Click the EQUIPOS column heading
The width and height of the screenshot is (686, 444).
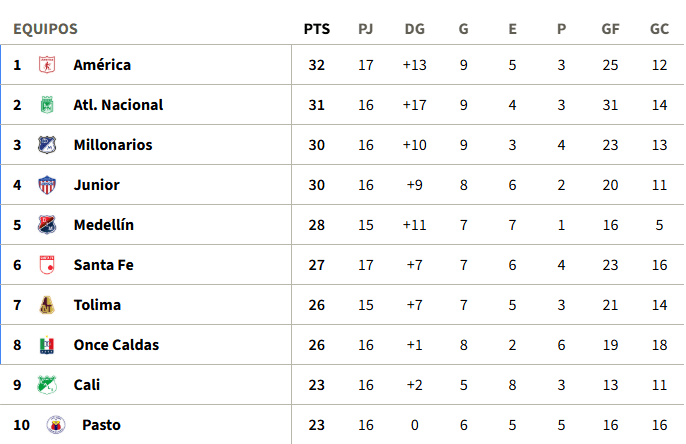[x=46, y=29]
